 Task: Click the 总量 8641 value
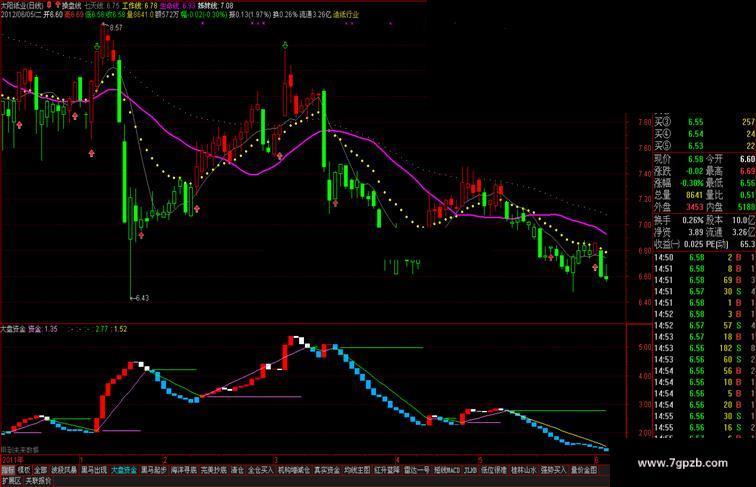[695, 195]
